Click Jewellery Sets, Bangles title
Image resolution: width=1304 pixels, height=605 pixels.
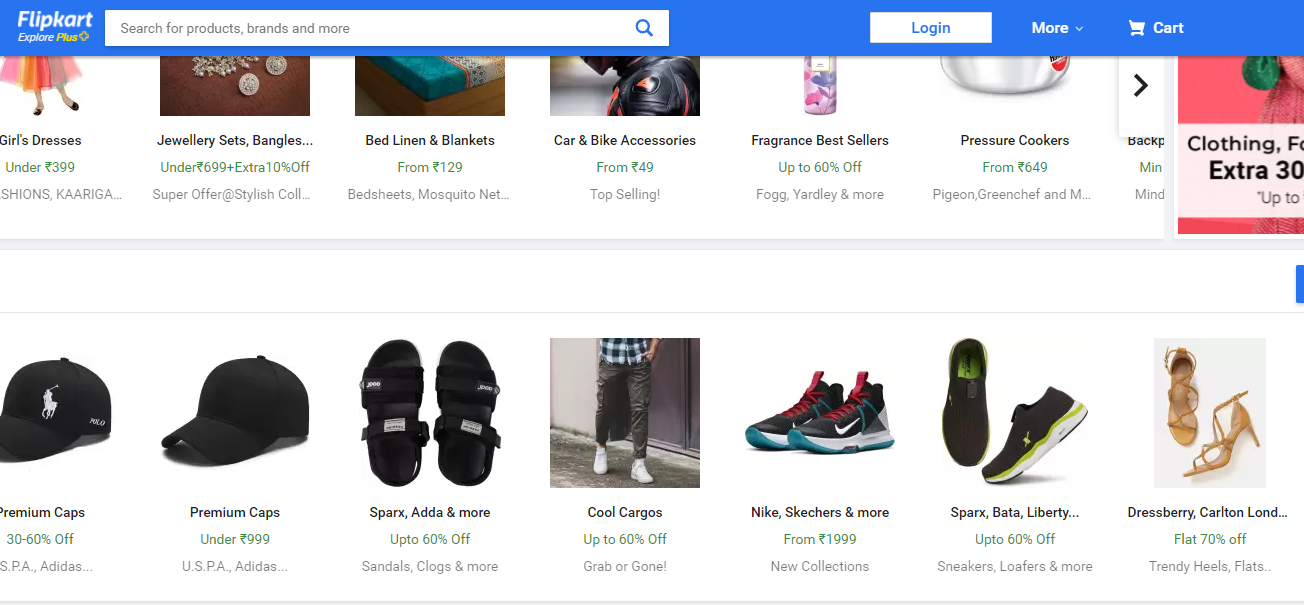(x=235, y=140)
